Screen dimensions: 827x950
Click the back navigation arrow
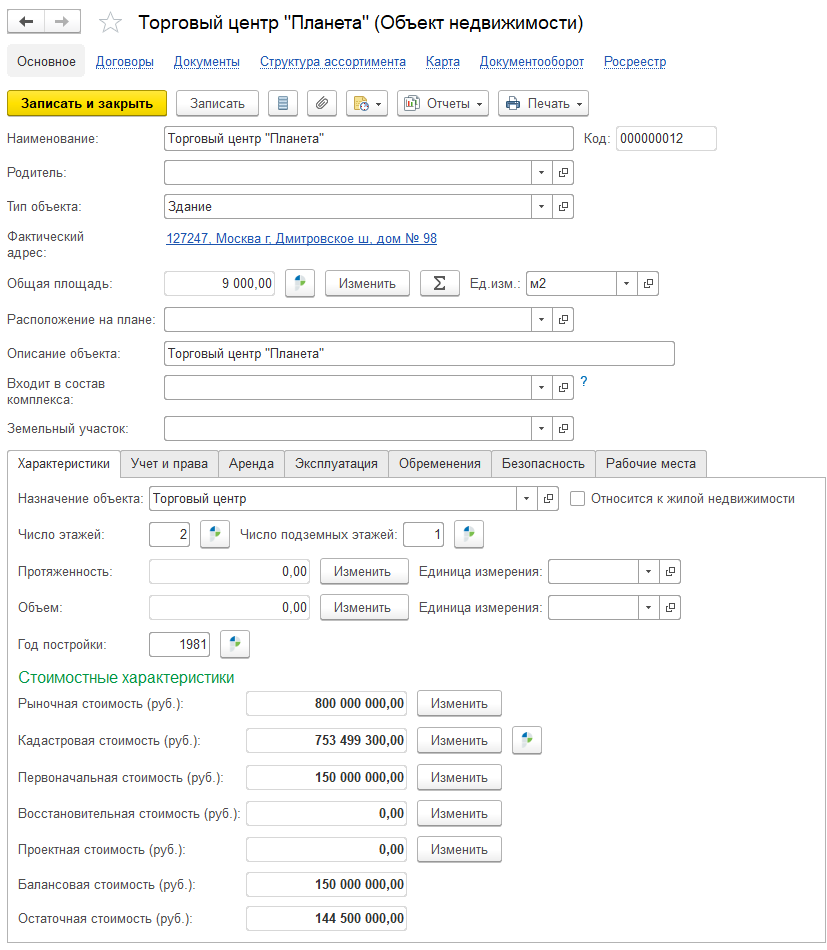(26, 22)
